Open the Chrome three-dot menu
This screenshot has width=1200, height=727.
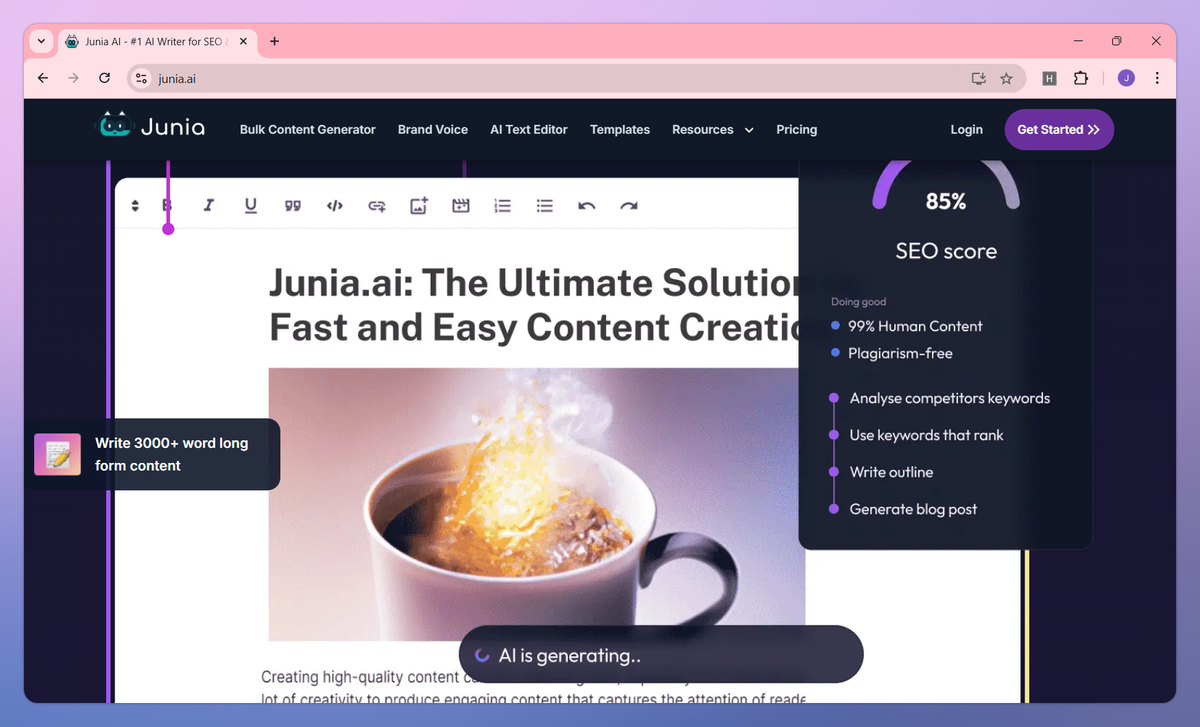[1157, 78]
